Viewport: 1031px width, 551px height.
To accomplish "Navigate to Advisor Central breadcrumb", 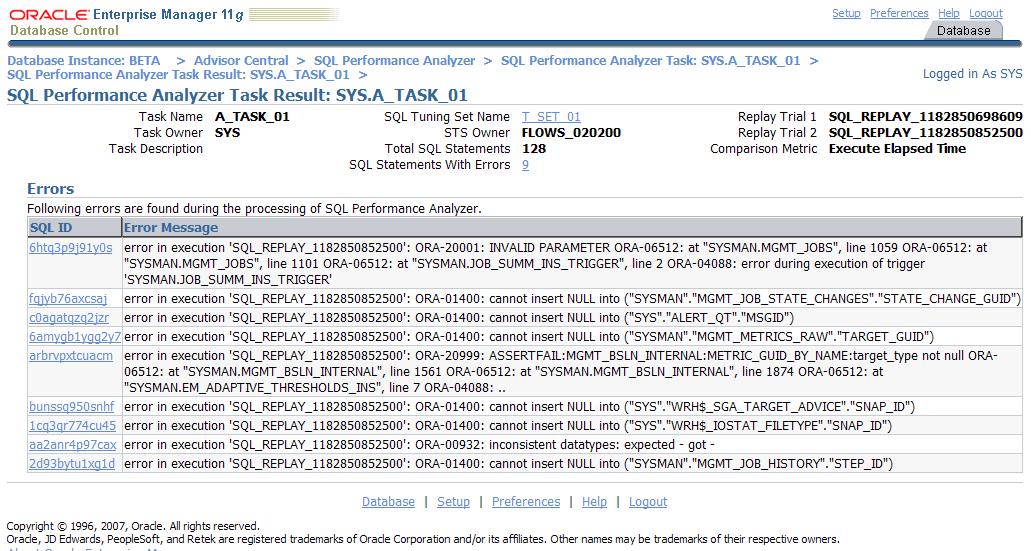I will 241,61.
